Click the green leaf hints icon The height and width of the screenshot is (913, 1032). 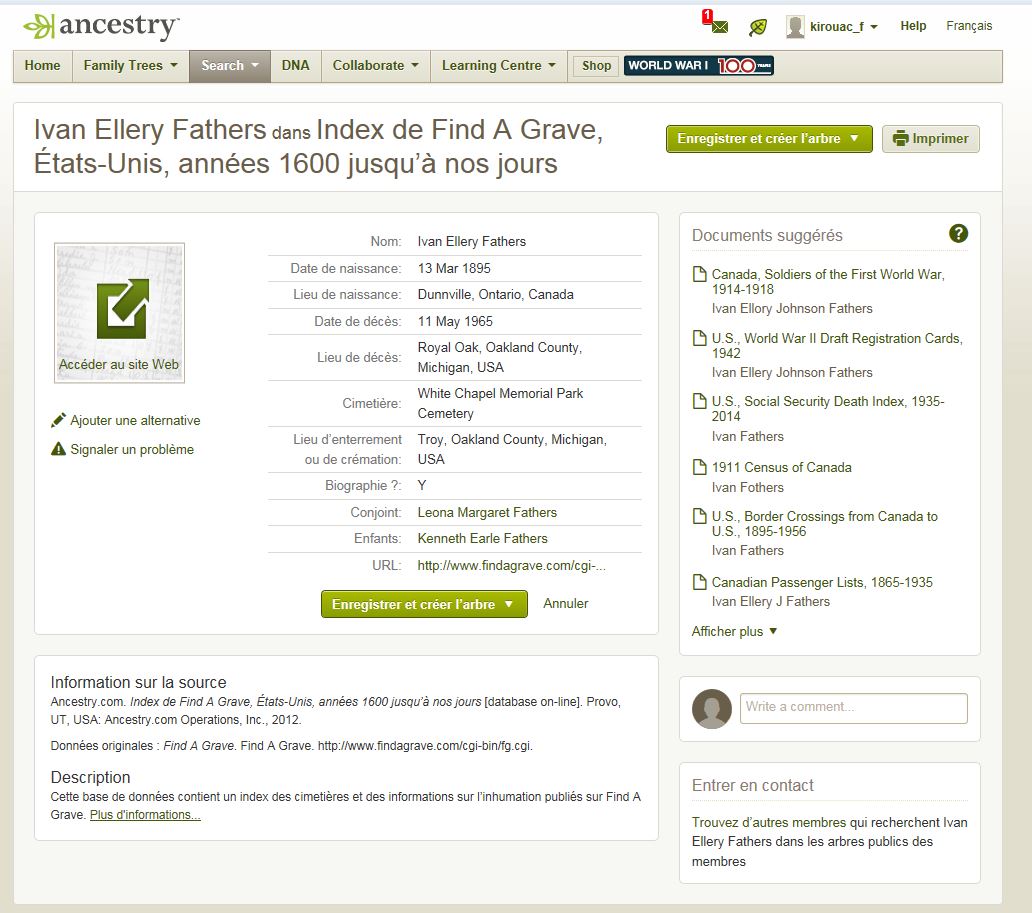click(758, 27)
